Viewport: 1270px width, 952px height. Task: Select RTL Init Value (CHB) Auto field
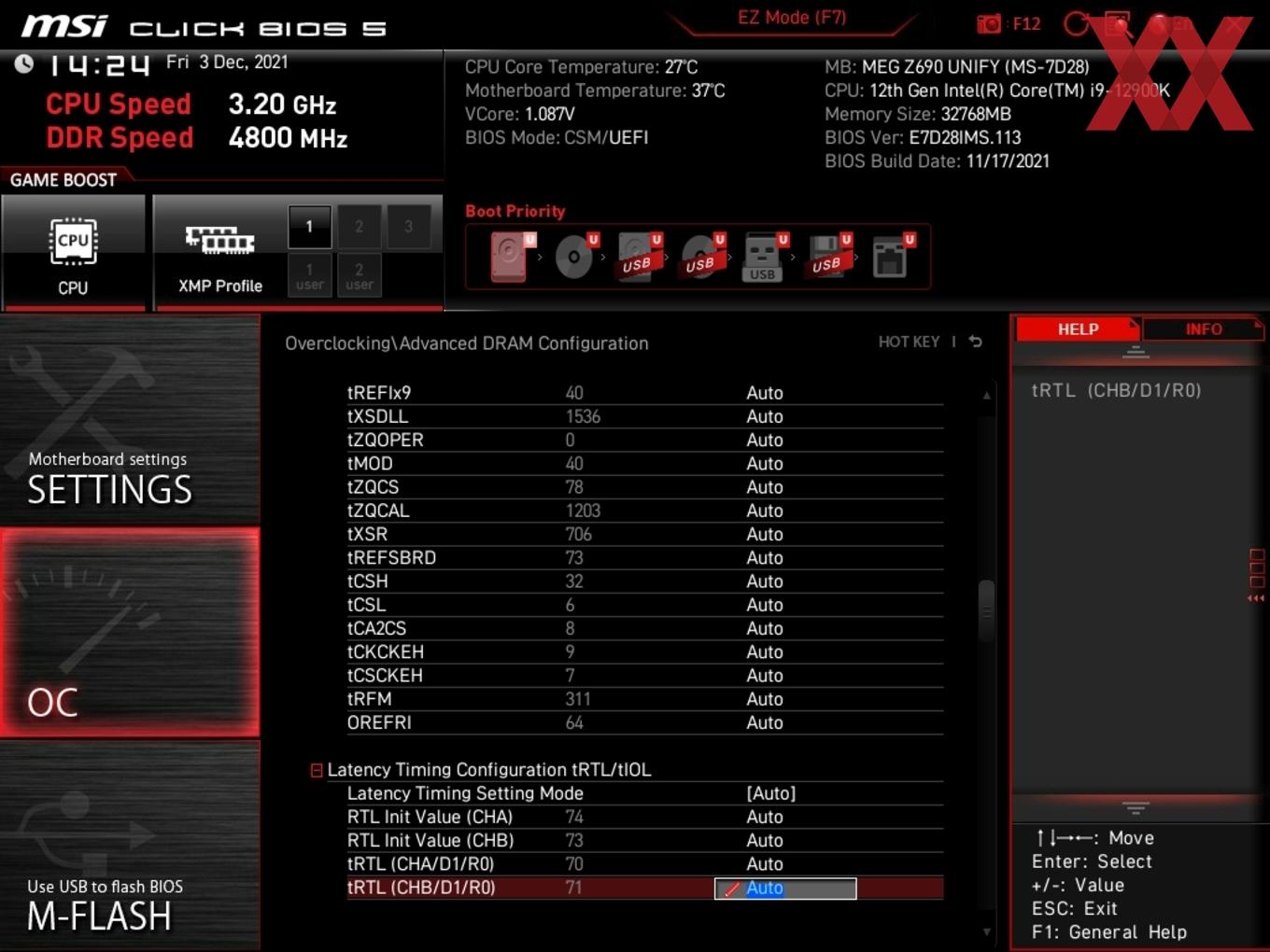764,840
